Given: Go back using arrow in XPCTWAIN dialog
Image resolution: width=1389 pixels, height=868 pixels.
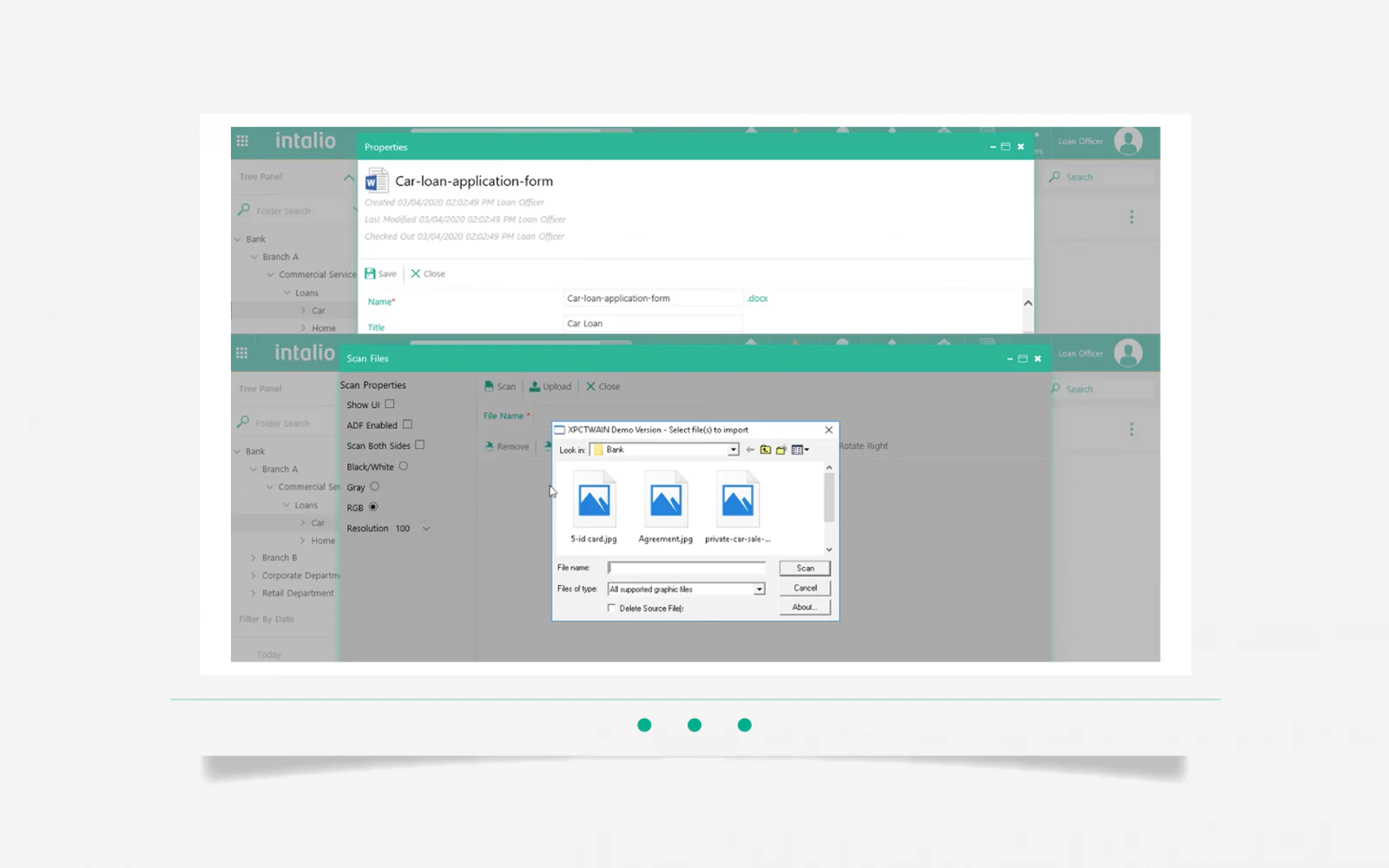Looking at the screenshot, I should pyautogui.click(x=750, y=450).
